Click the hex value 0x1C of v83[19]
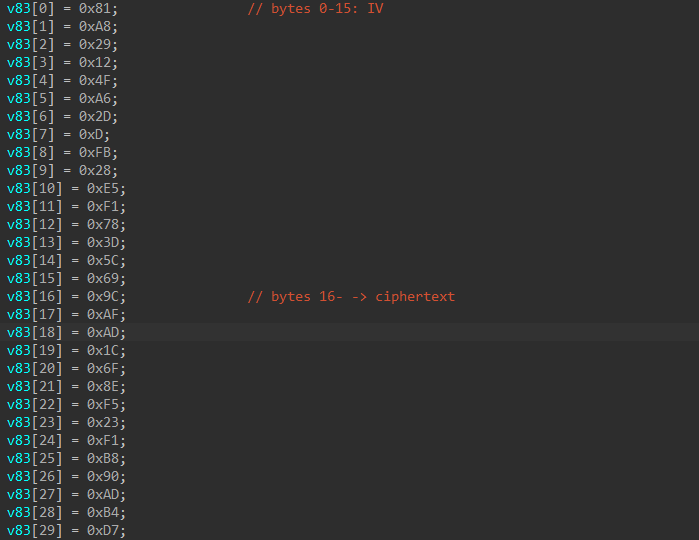 106,351
